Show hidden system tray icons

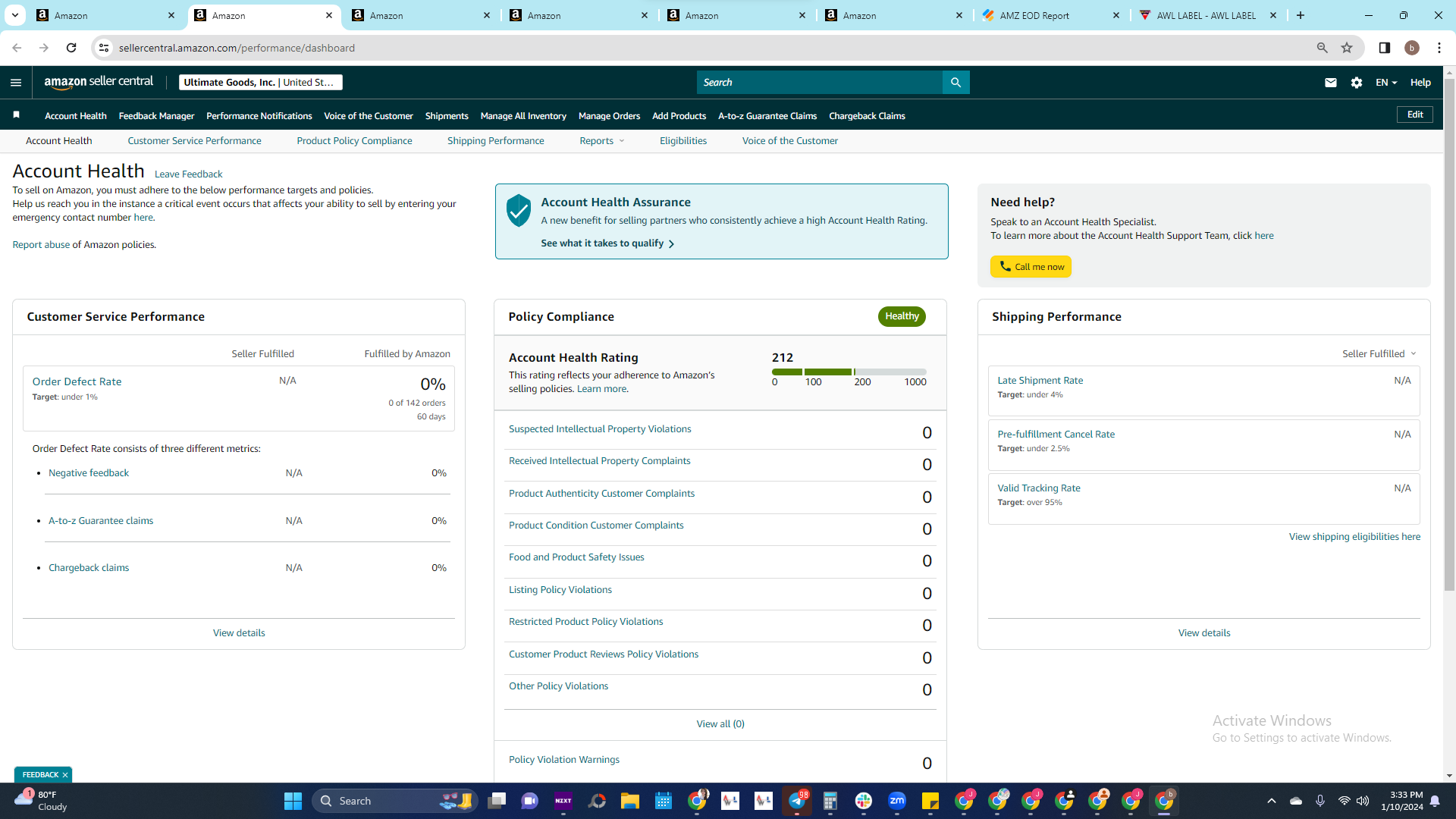pos(1272,801)
